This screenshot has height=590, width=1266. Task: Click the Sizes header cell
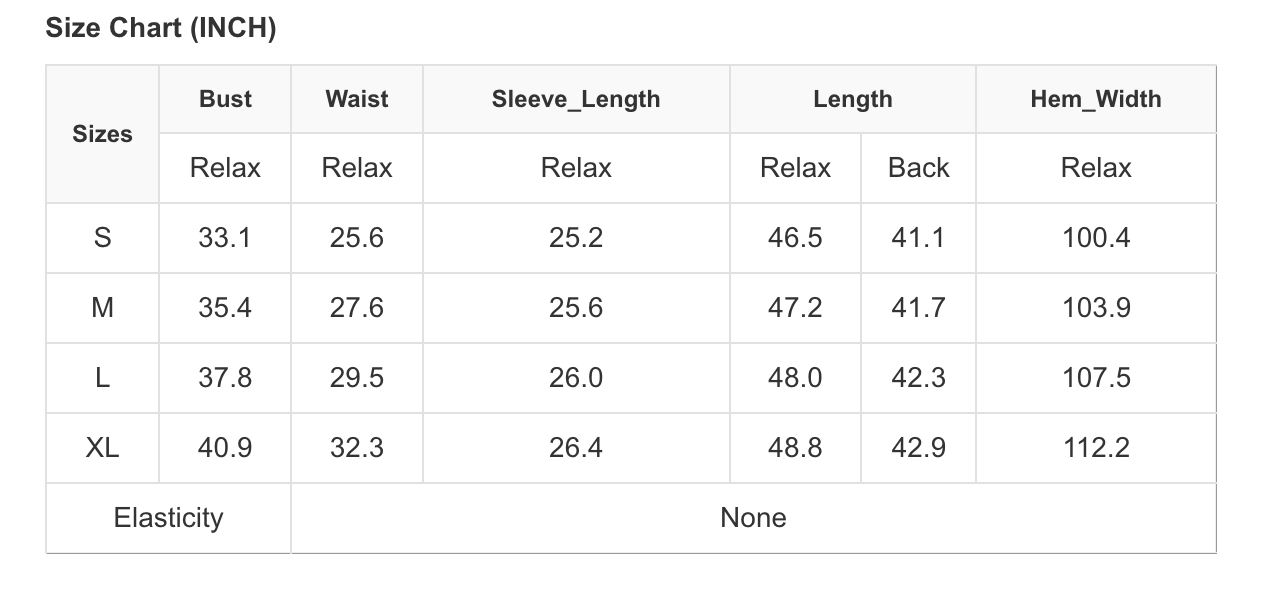coord(102,134)
